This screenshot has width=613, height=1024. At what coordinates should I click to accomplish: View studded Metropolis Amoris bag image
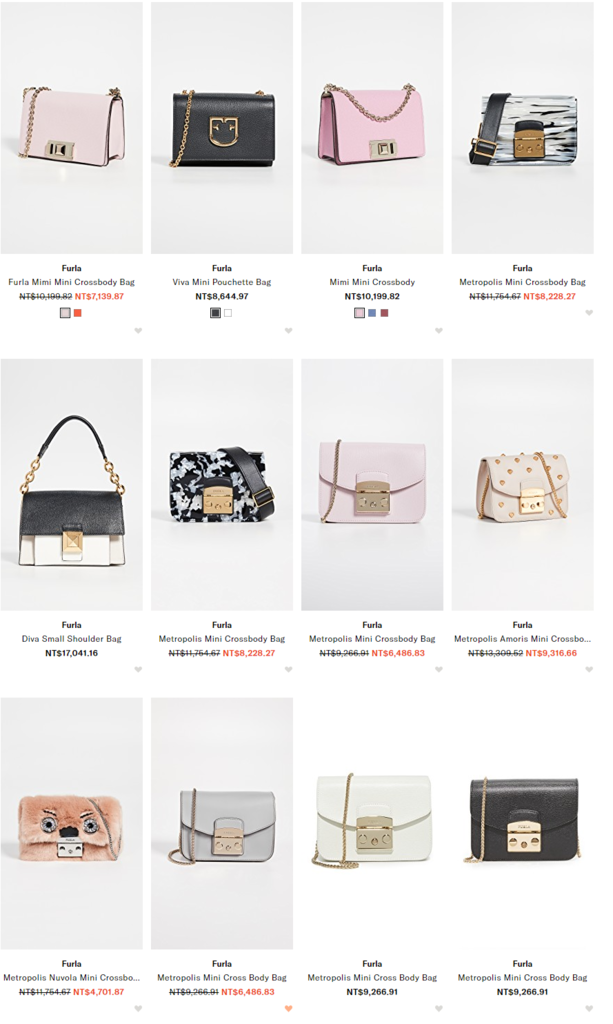[x=522, y=485]
